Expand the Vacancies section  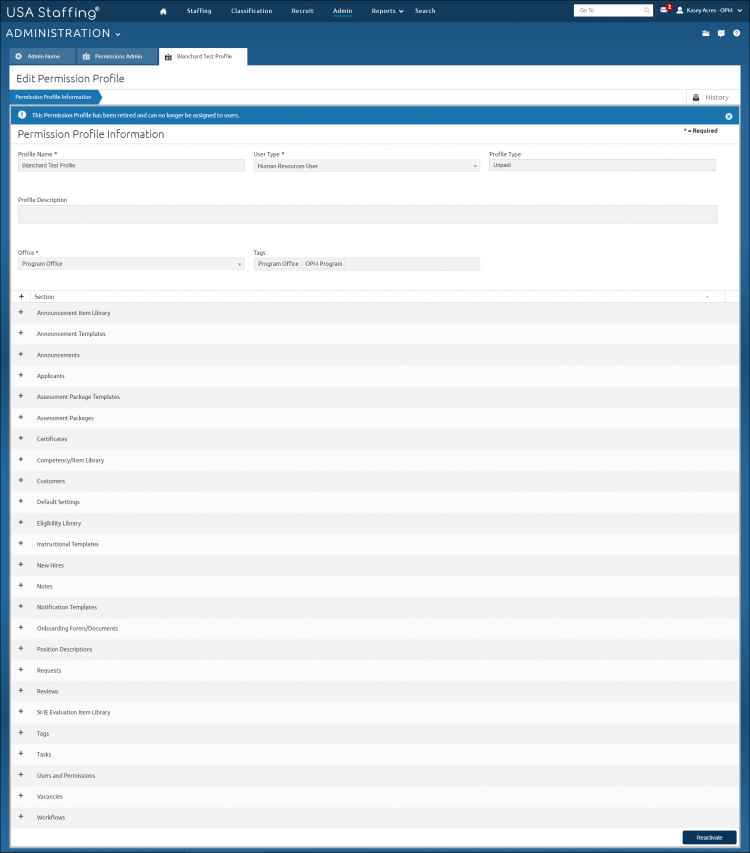(21, 796)
